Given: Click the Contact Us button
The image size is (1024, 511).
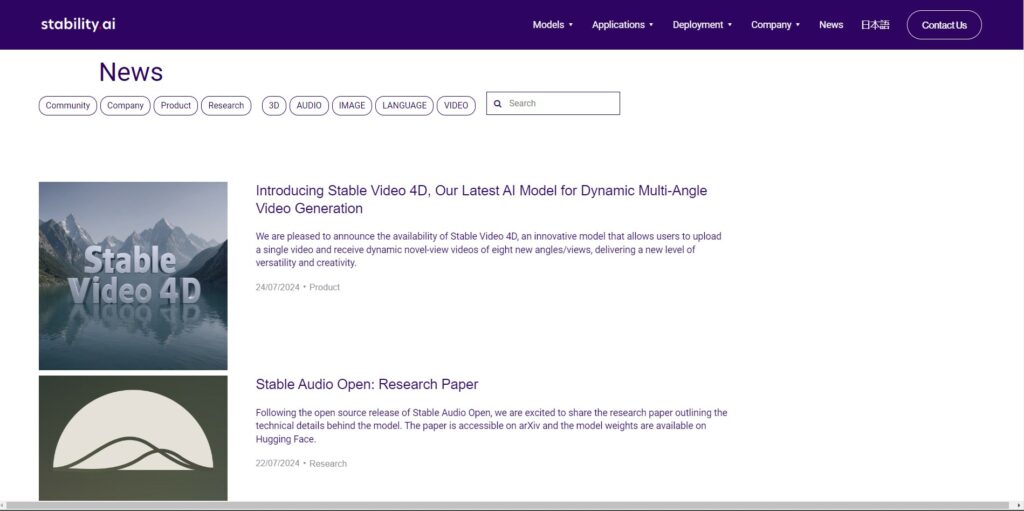Looking at the screenshot, I should click(944, 25).
